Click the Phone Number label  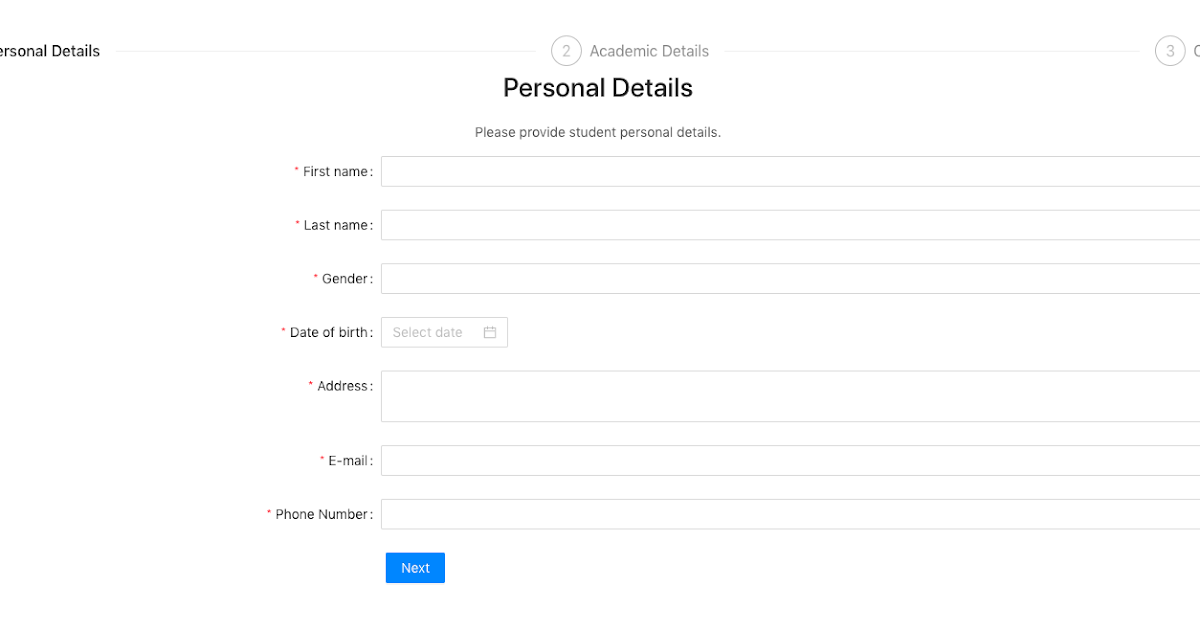click(322, 514)
